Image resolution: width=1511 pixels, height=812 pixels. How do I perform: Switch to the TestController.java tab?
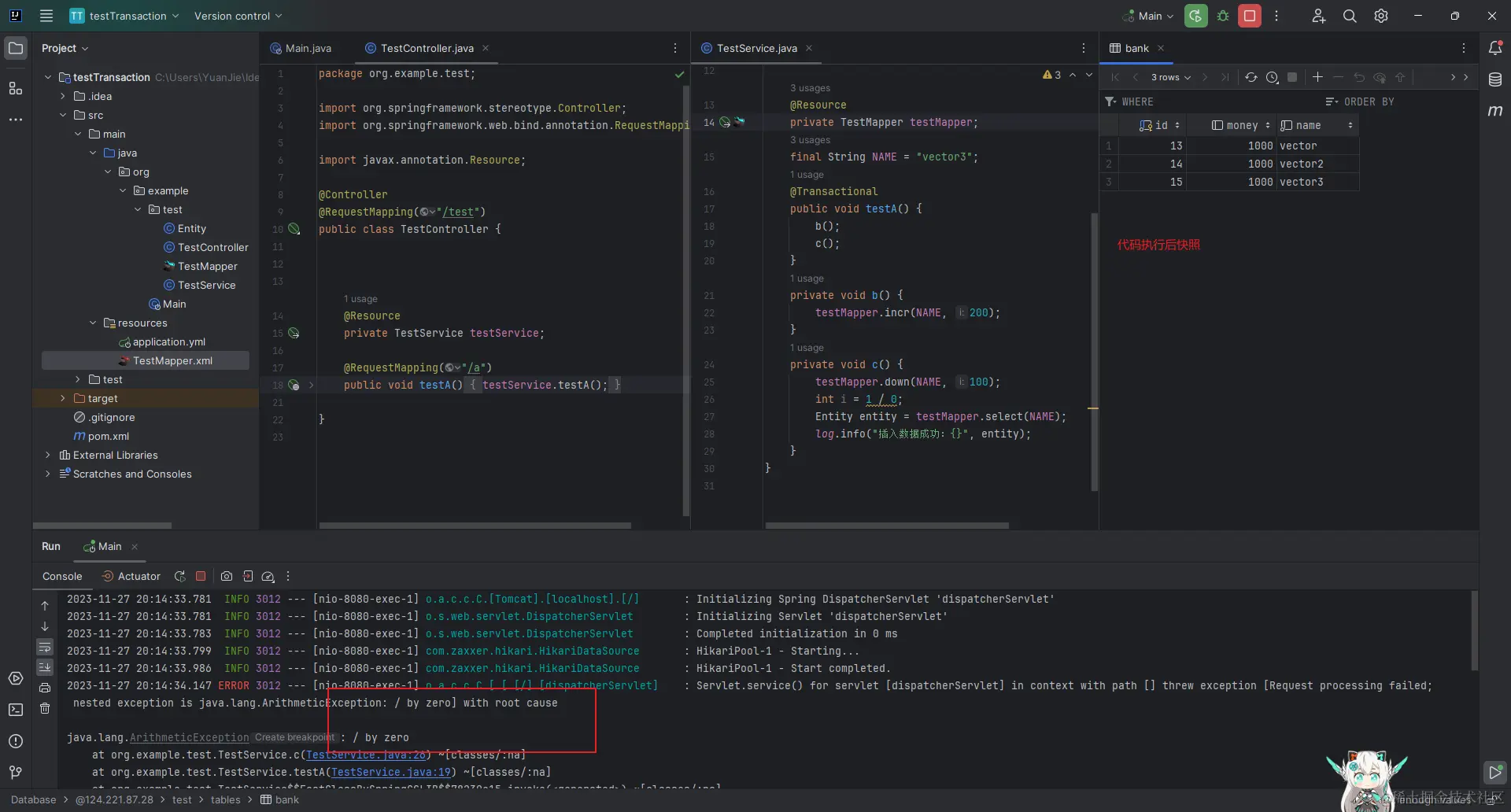(426, 48)
